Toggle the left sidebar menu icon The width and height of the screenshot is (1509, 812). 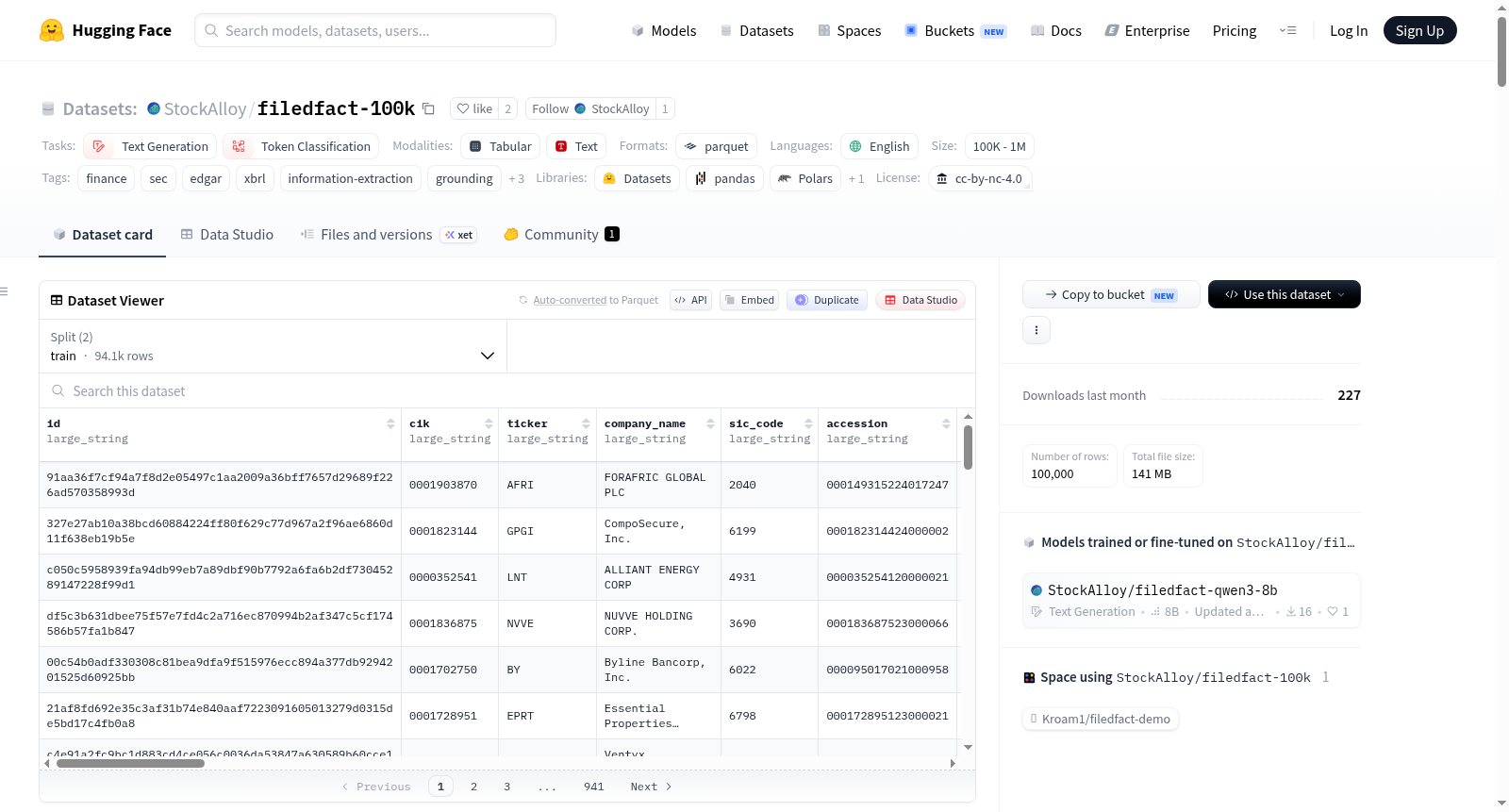point(4,291)
